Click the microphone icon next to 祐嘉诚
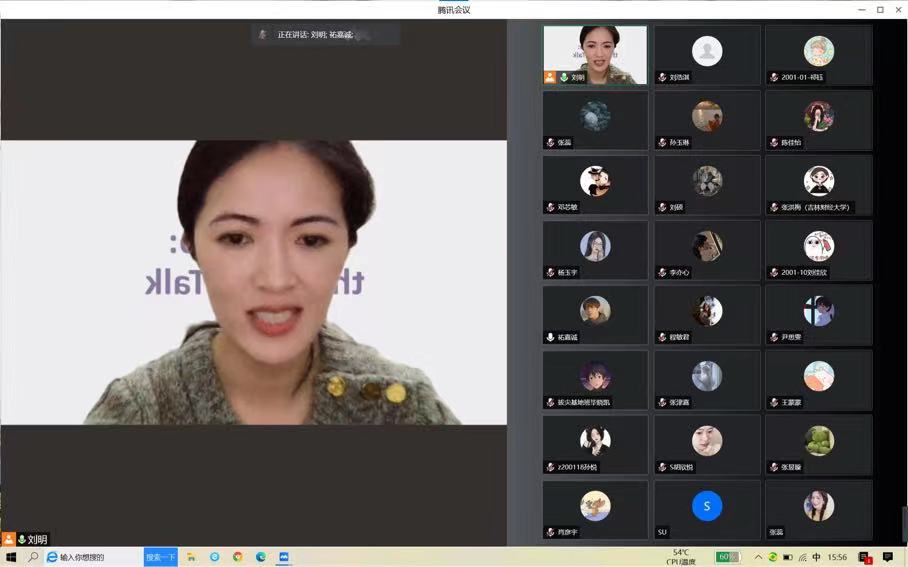908x567 pixels. pyautogui.click(x=550, y=337)
